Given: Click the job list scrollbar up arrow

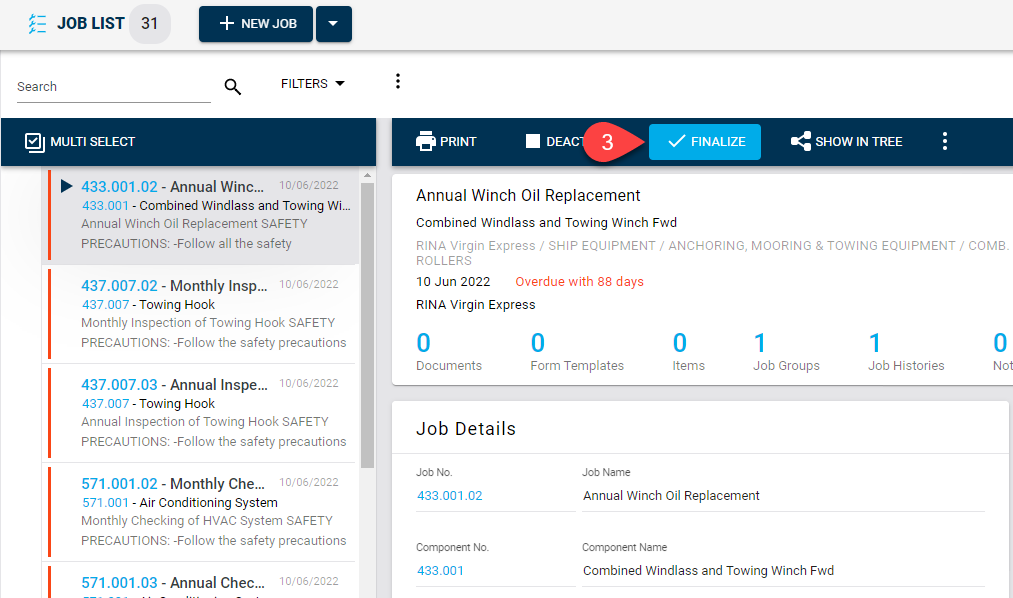Looking at the screenshot, I should coord(368,176).
